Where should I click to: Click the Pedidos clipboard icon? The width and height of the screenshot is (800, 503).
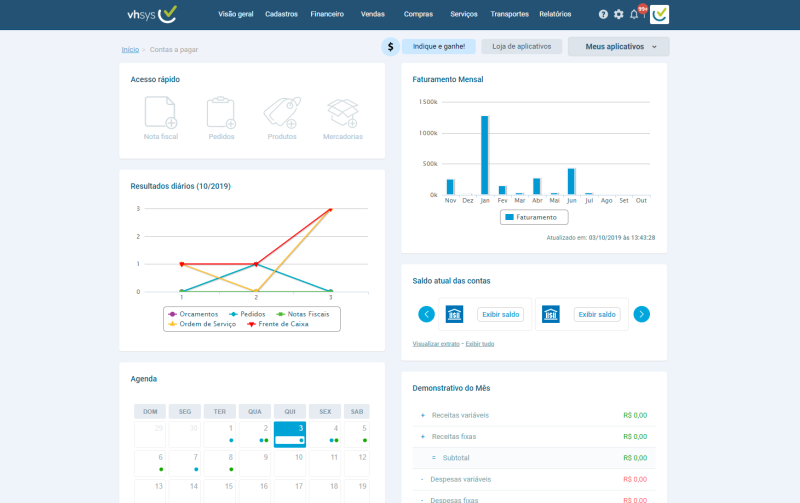click(x=221, y=112)
